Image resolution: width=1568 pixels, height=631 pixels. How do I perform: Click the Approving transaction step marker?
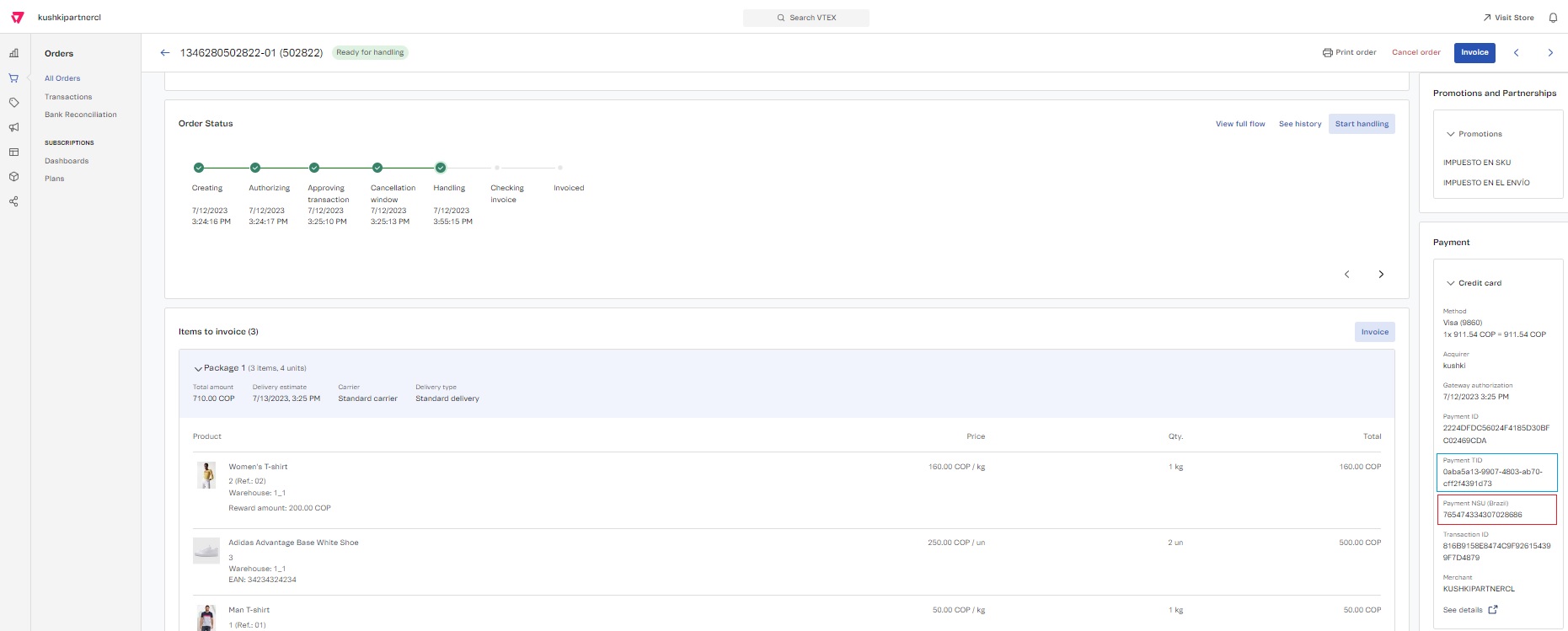[314, 168]
